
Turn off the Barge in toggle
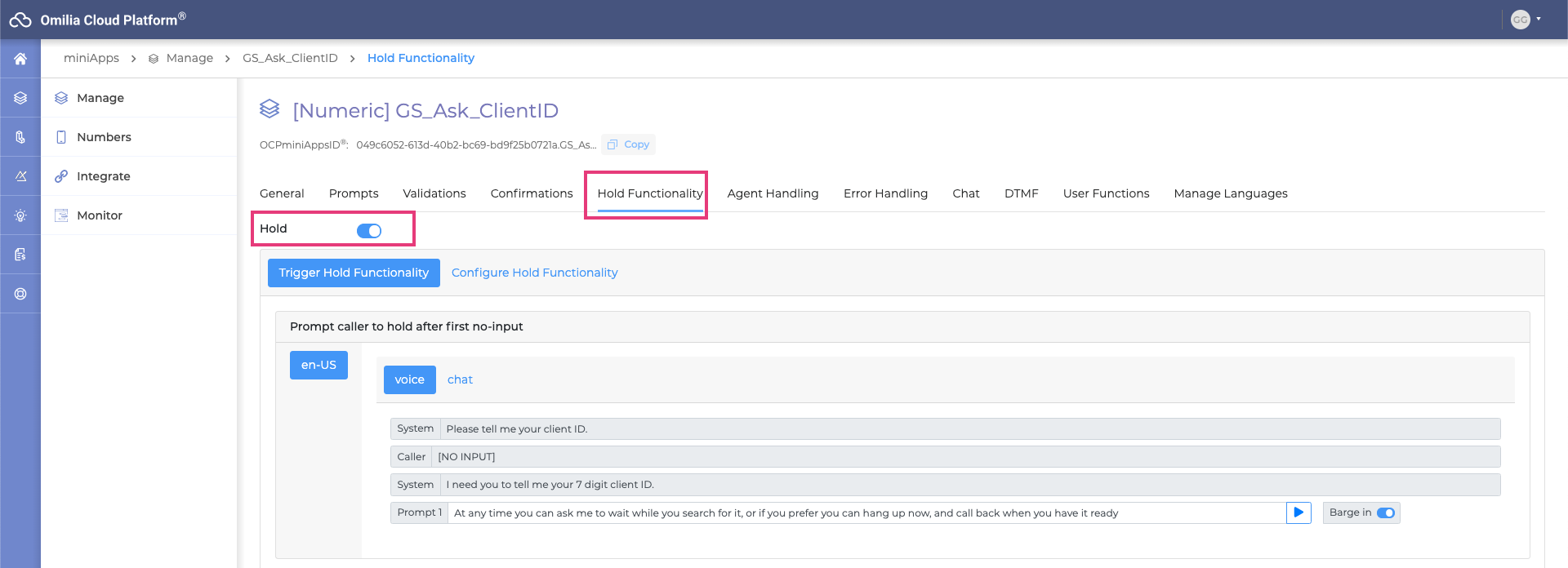(1386, 513)
